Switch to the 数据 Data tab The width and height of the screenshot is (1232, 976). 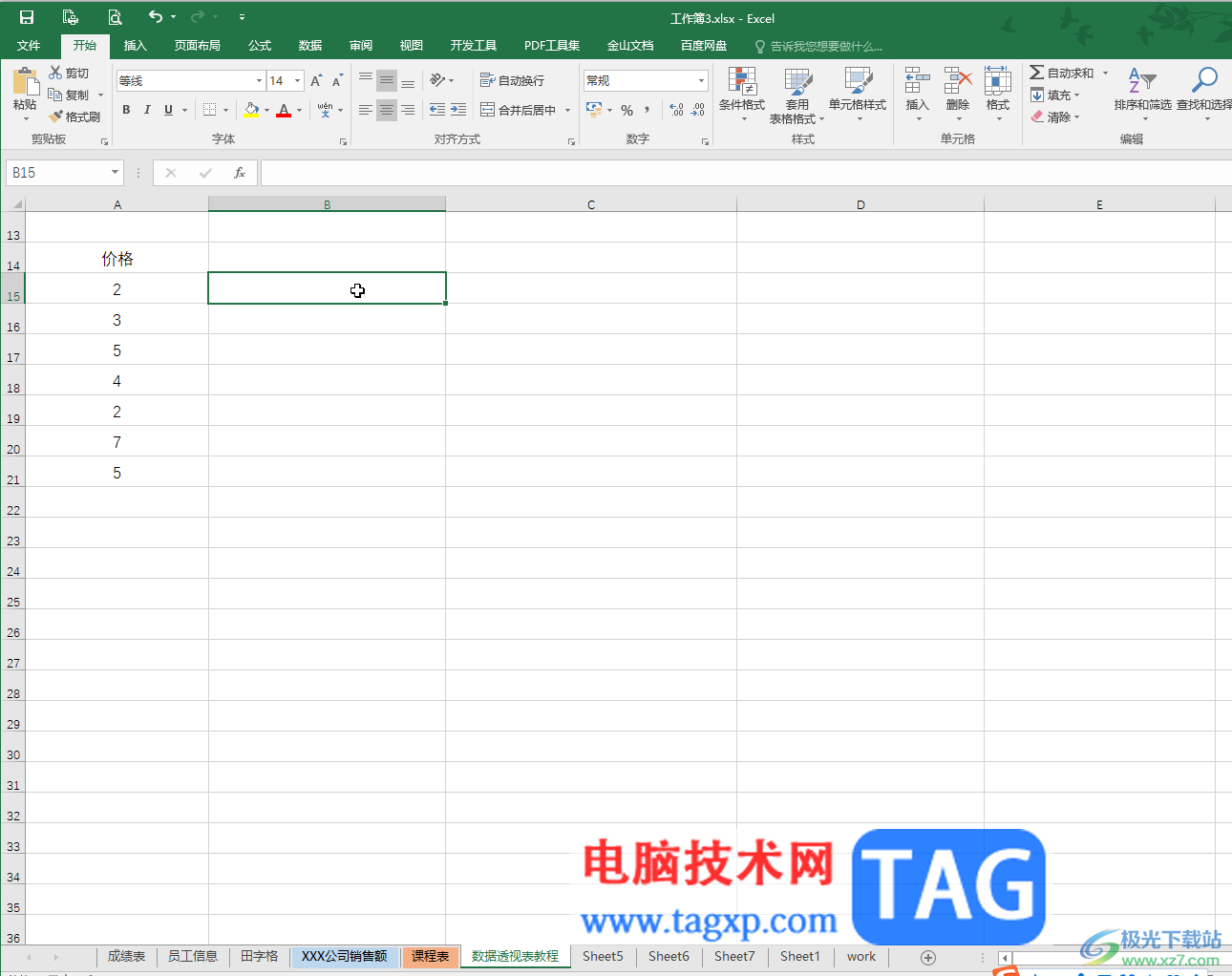tap(310, 45)
